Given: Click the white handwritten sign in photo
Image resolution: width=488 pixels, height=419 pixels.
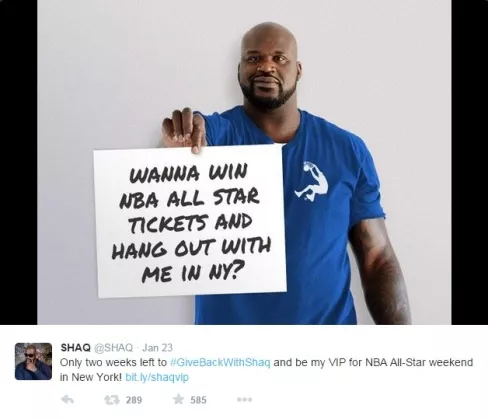Looking at the screenshot, I should pos(190,221).
